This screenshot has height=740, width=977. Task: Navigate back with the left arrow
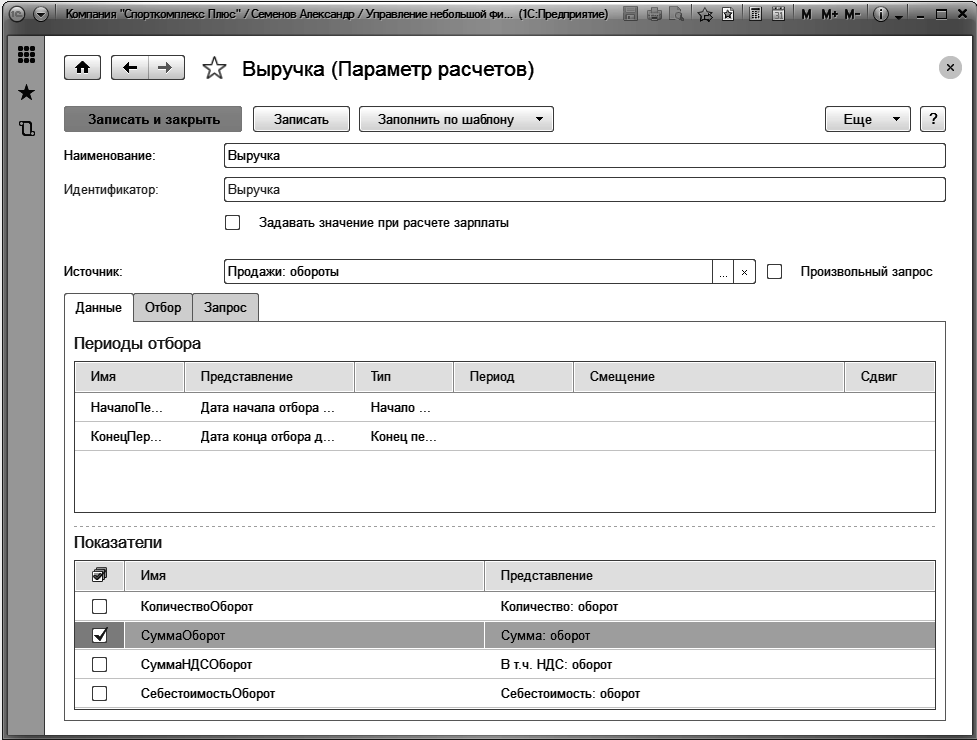click(130, 68)
